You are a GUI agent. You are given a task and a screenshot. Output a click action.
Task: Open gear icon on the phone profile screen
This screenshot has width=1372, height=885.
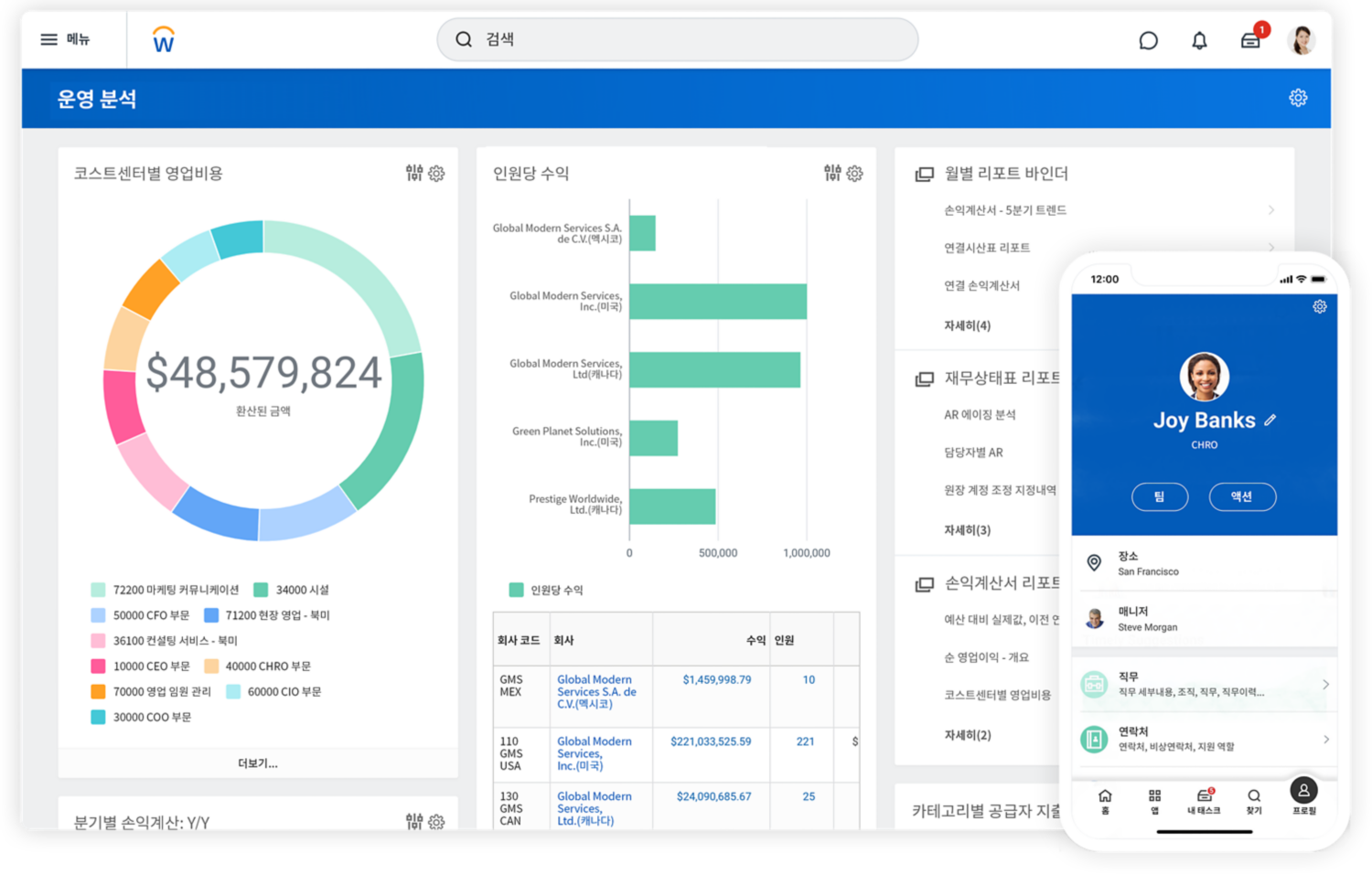(1319, 306)
